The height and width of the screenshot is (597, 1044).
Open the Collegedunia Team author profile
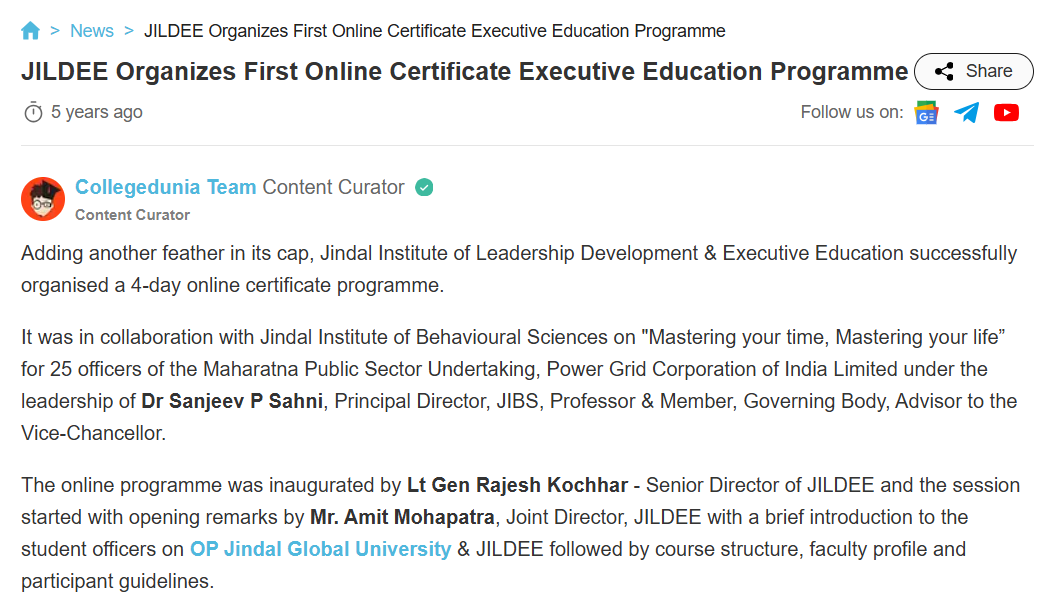(166, 187)
